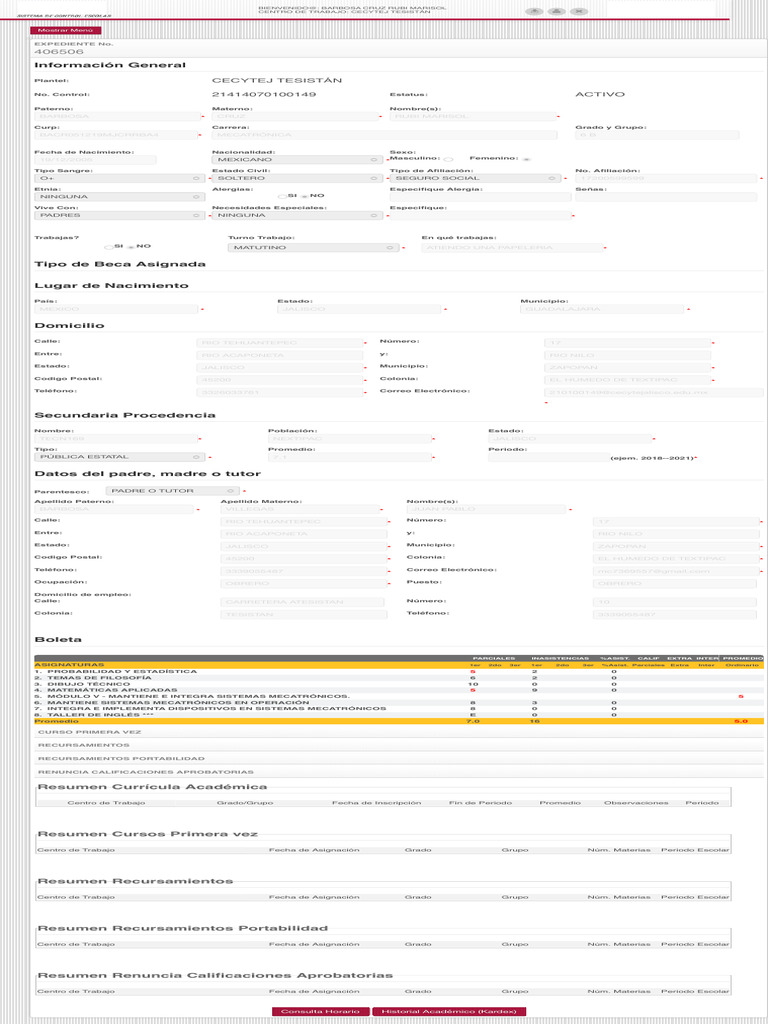768x1024 pixels.
Task: Click the ASIGNATURAS column header
Action: 69,665
